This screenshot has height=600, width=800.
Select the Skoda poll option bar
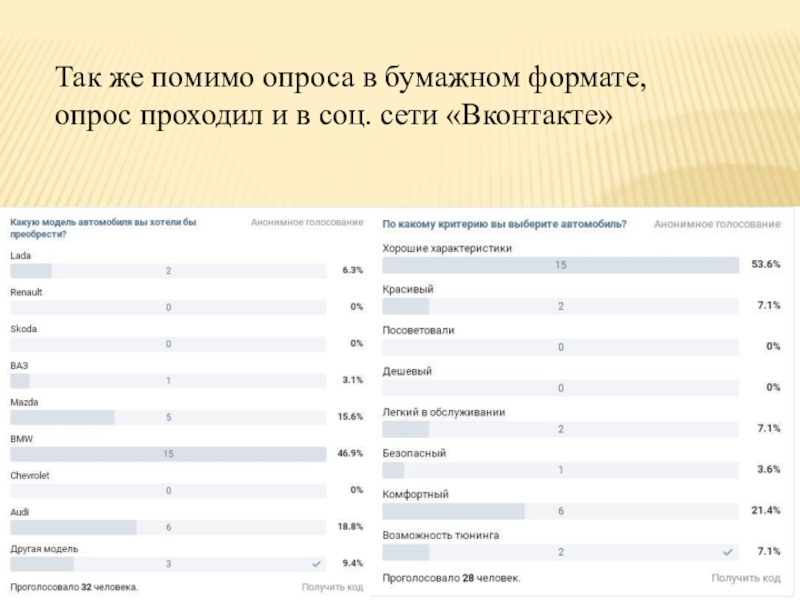[x=168, y=344]
